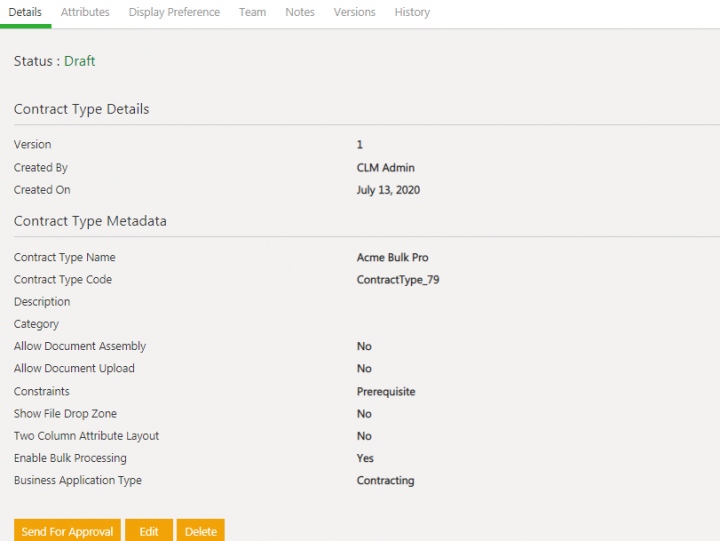Click the Allow Document Assembly label

[x=80, y=346]
